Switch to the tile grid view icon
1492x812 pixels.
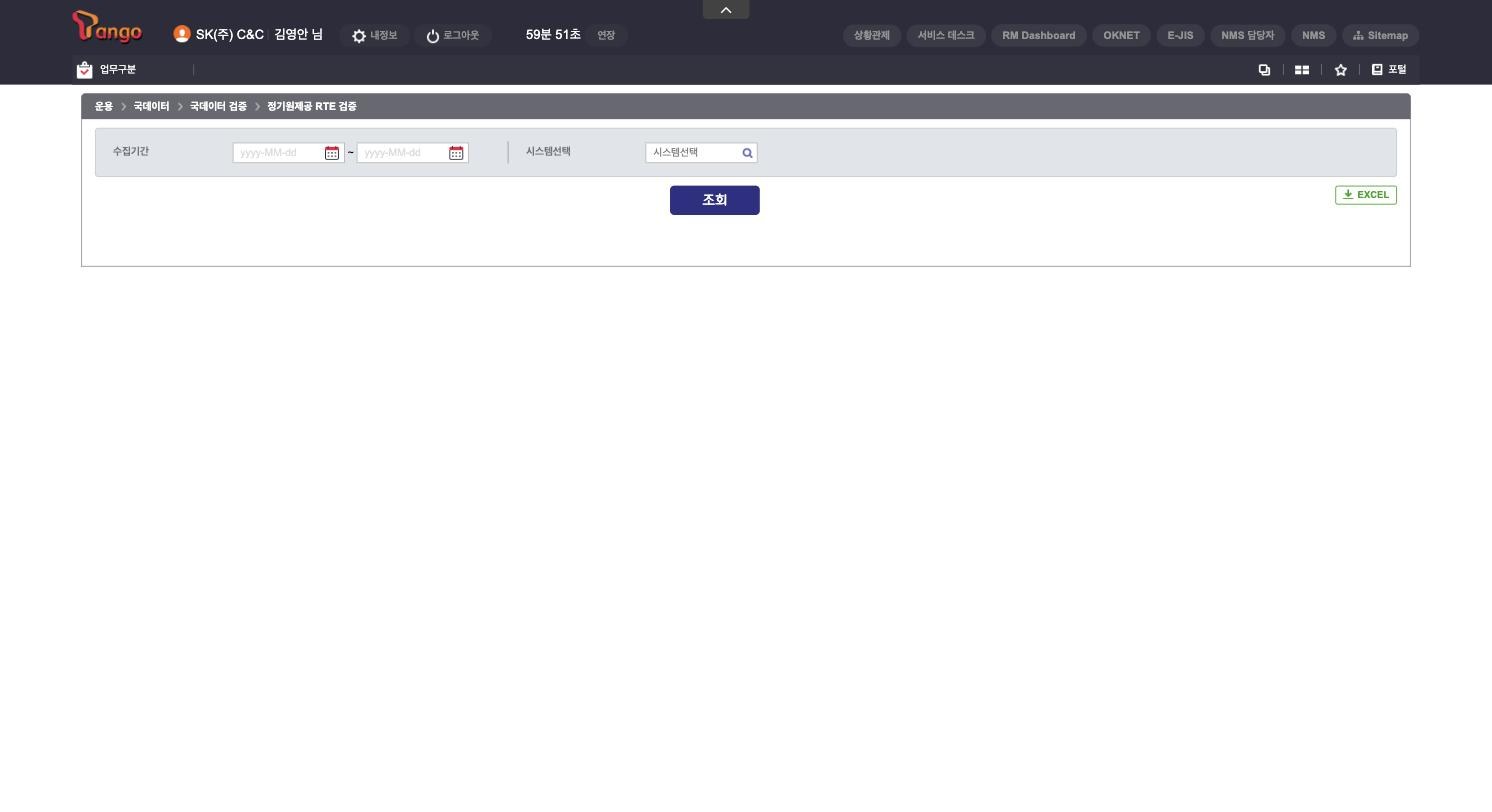(1302, 70)
